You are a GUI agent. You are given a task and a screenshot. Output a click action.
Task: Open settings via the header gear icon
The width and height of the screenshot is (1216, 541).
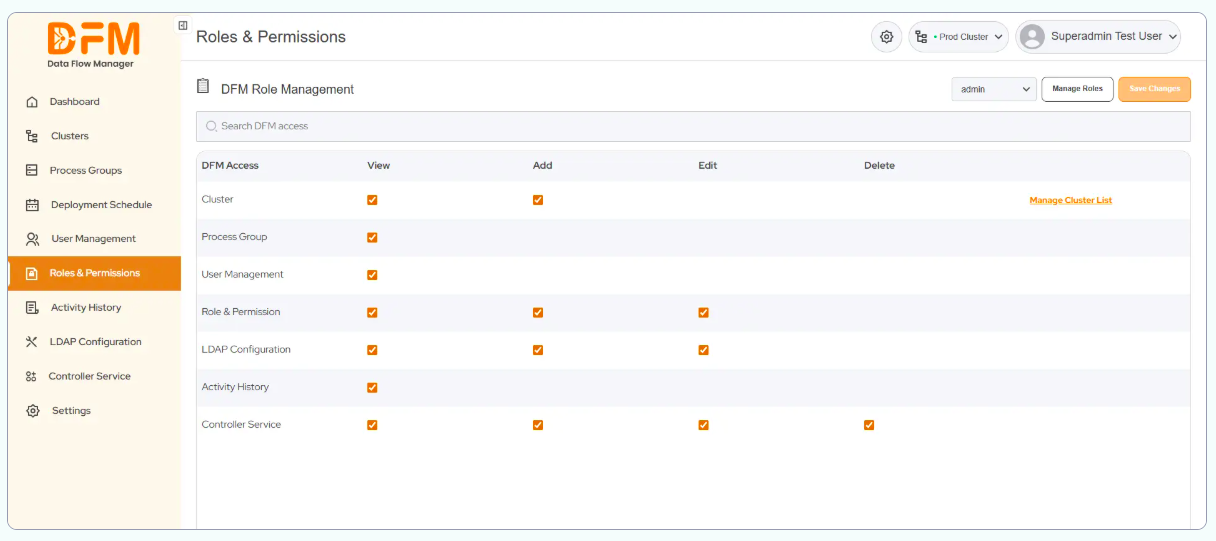(886, 37)
